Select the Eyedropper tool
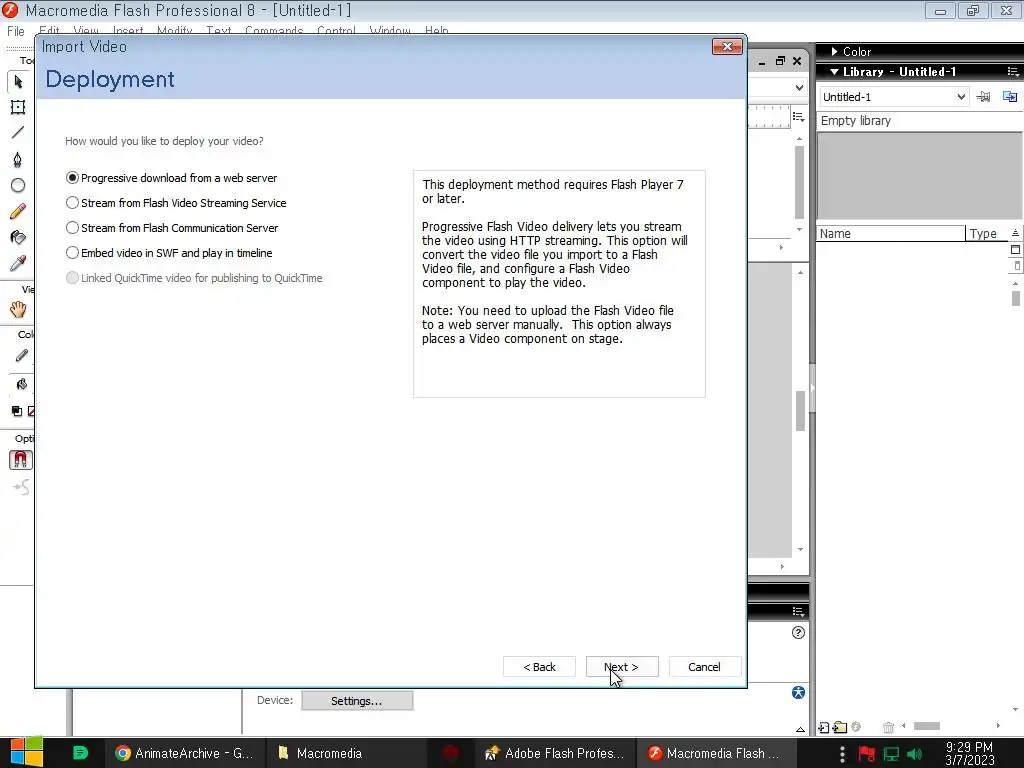 point(18,263)
